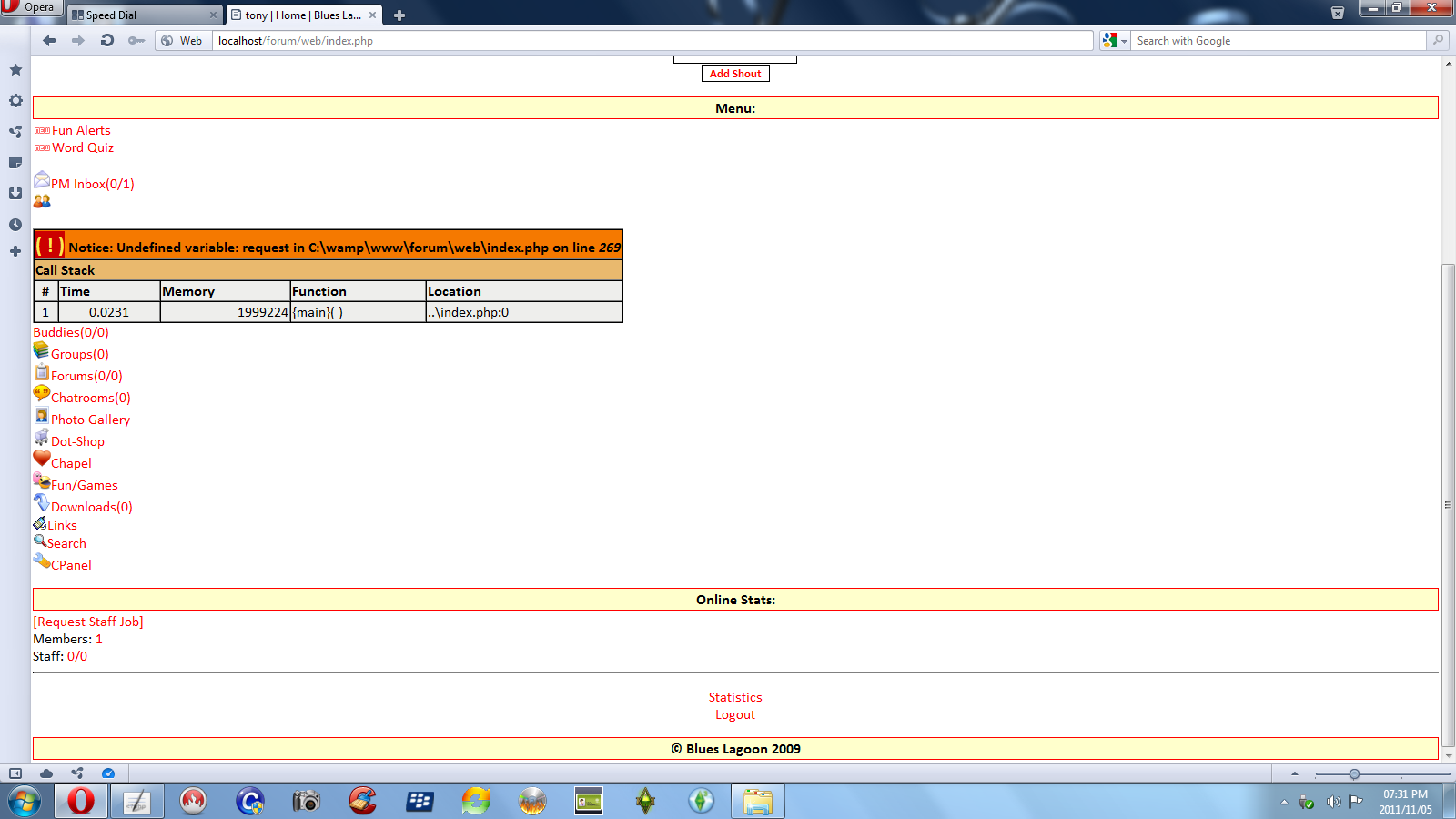The image size is (1456, 819).
Task: Switch to the Speed Dial tab
Action: point(144,15)
